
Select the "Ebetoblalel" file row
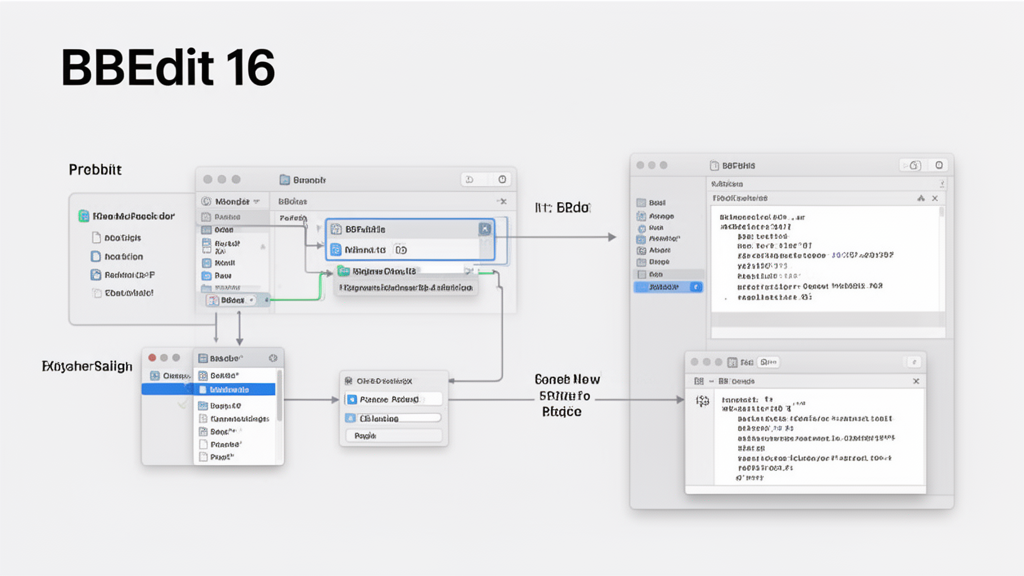pyautogui.click(x=123, y=293)
